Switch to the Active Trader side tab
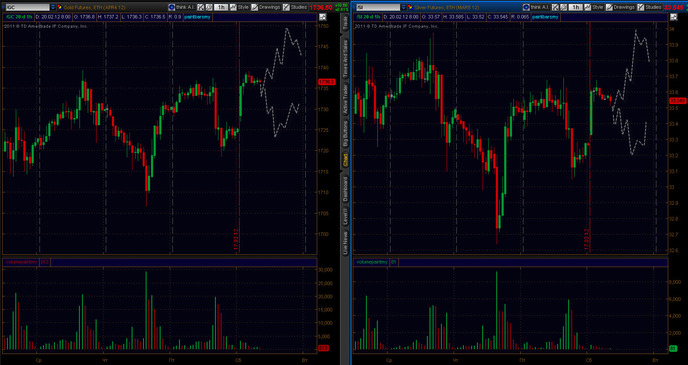This screenshot has height=365, width=688. coord(345,100)
